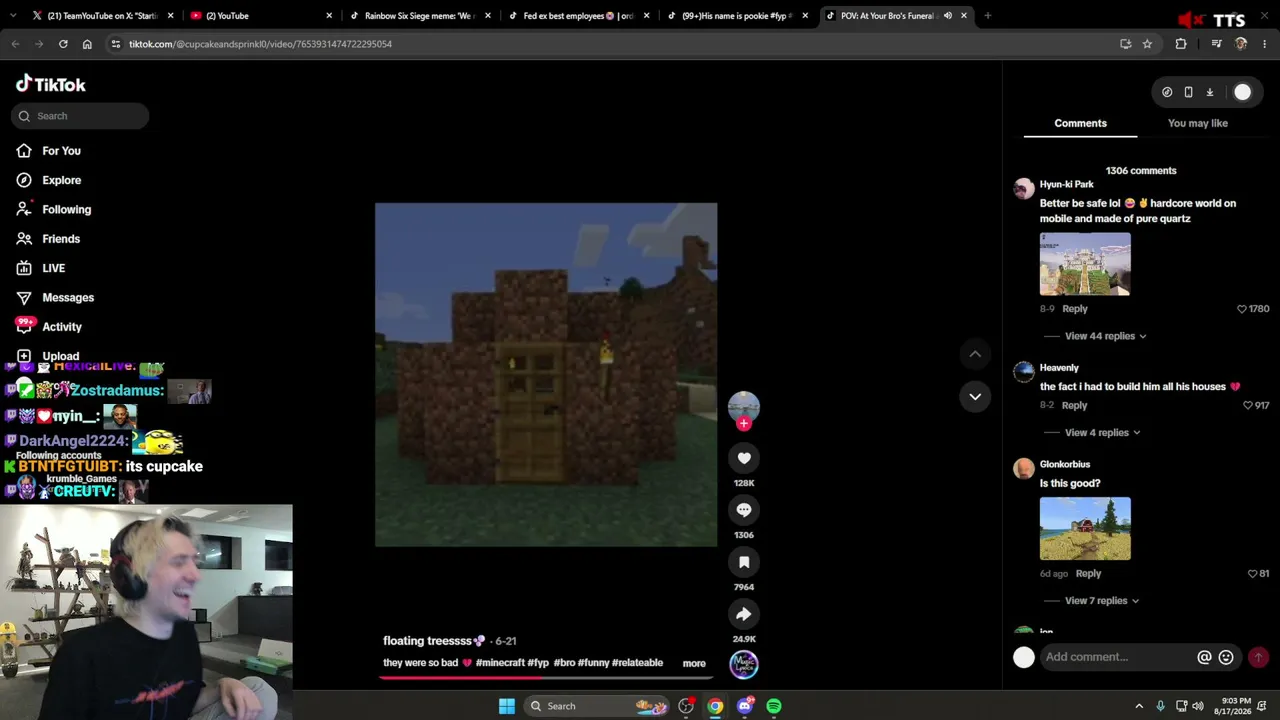Open the Windows Start menu

pos(507,706)
